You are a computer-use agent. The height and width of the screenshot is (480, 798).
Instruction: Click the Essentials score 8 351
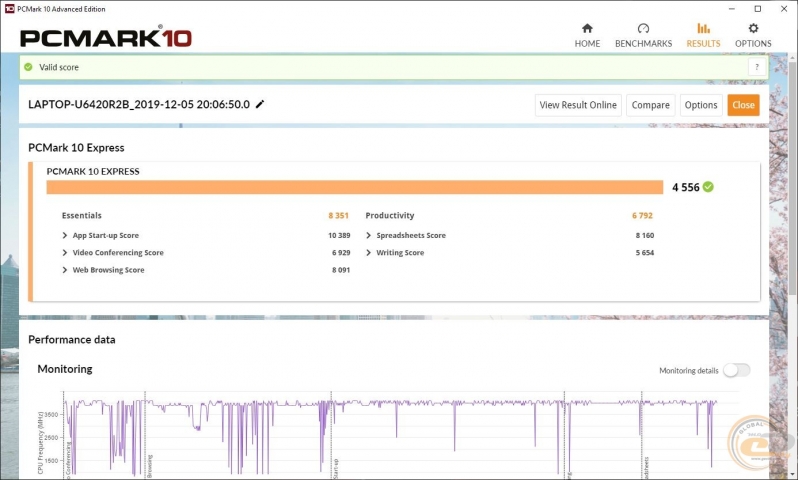pos(338,215)
